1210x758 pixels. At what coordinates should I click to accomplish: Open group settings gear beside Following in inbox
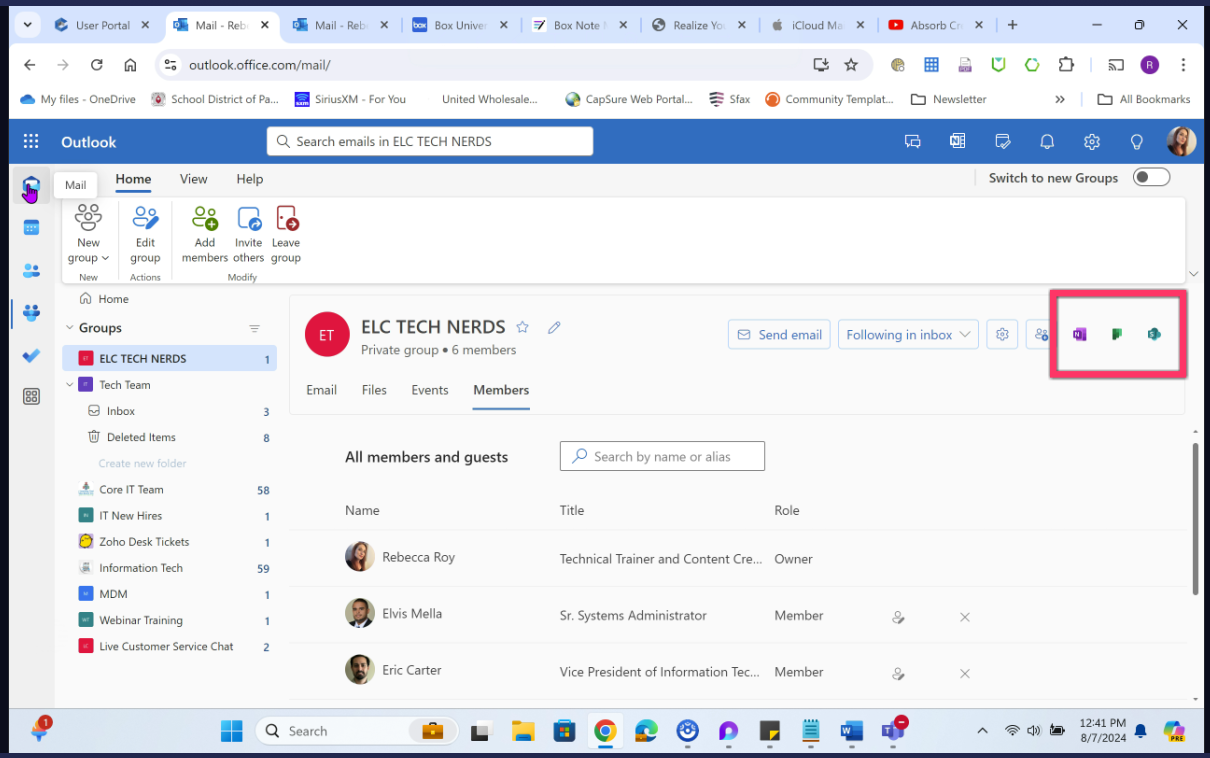(x=1002, y=335)
